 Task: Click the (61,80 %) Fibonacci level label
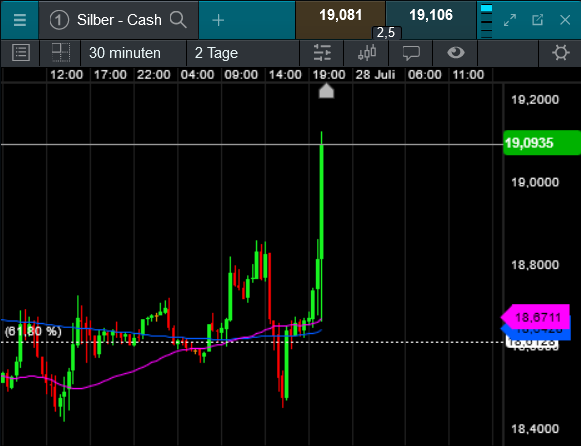click(33, 331)
